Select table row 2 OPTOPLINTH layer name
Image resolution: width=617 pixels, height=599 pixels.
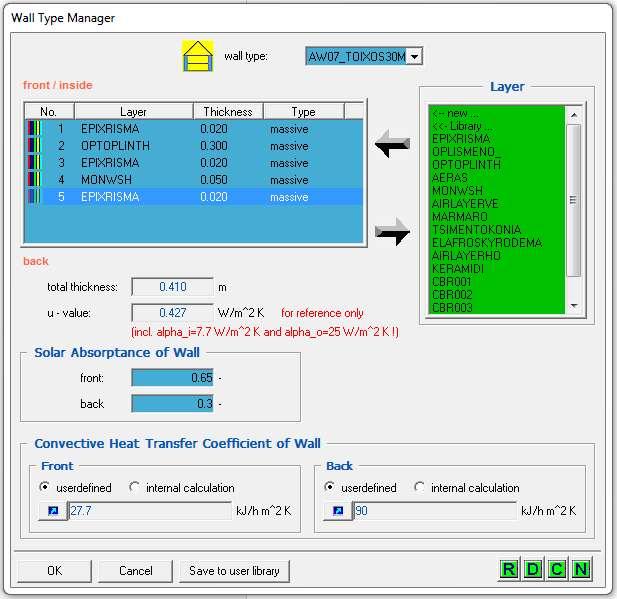pyautogui.click(x=115, y=146)
